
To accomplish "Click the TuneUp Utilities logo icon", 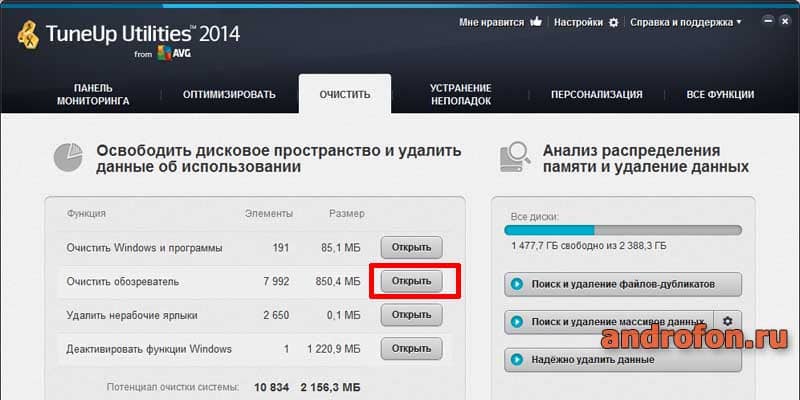I will click(28, 35).
